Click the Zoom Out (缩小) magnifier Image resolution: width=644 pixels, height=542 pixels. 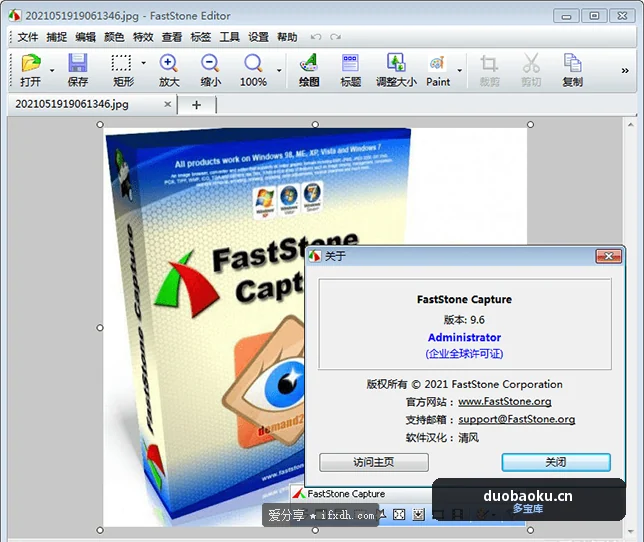(210, 64)
